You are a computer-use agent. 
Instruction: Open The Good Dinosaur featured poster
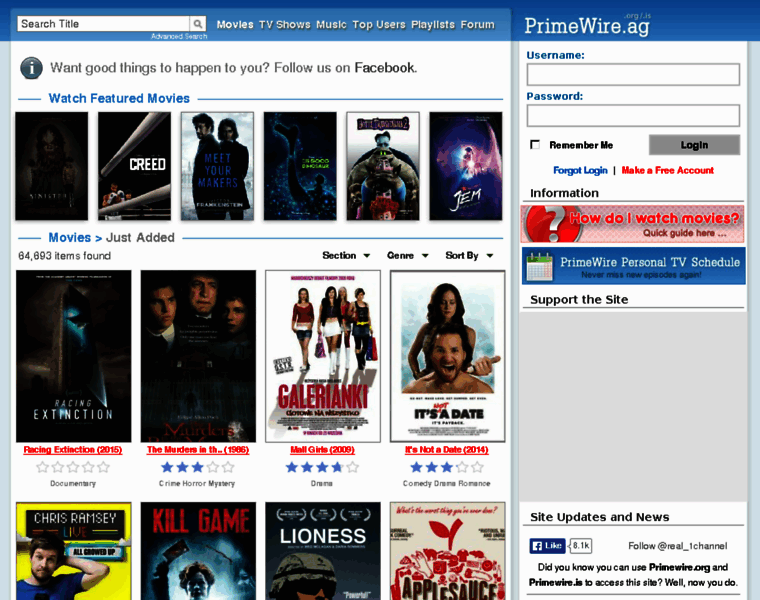pyautogui.click(x=300, y=166)
